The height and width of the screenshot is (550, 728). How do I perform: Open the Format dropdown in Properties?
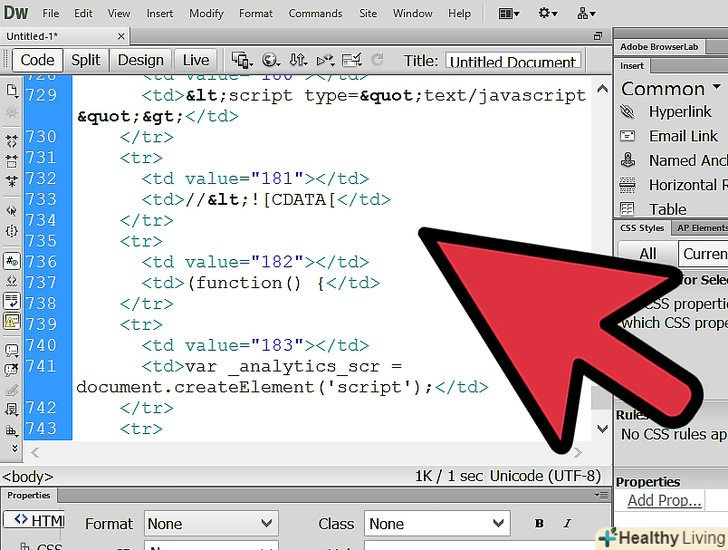click(x=211, y=524)
